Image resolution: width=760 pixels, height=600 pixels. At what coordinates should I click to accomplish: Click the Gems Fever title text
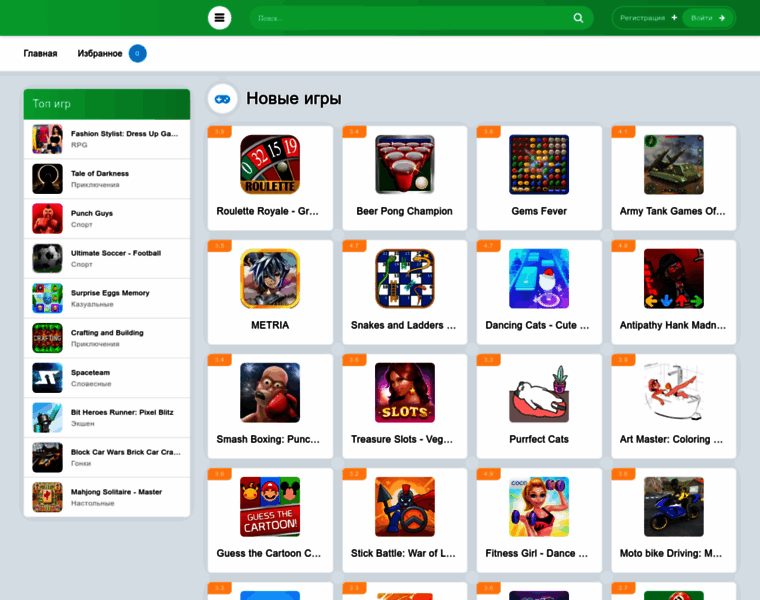pyautogui.click(x=539, y=211)
